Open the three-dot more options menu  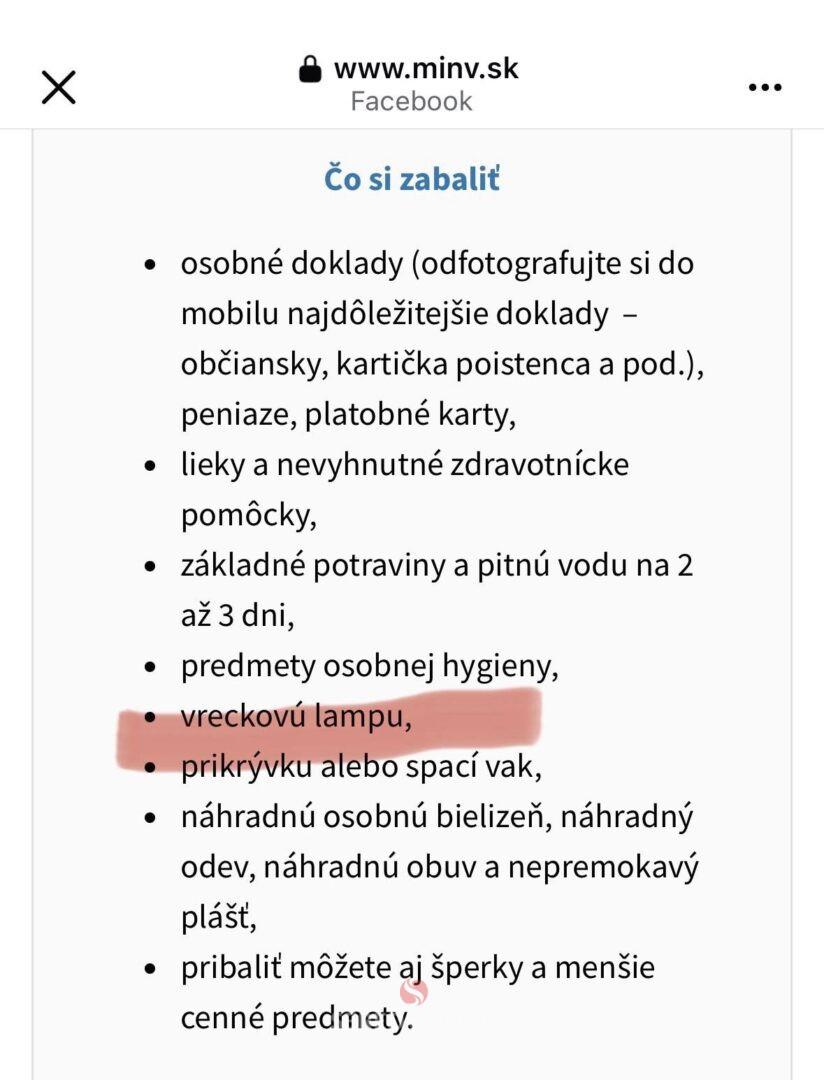click(x=765, y=87)
